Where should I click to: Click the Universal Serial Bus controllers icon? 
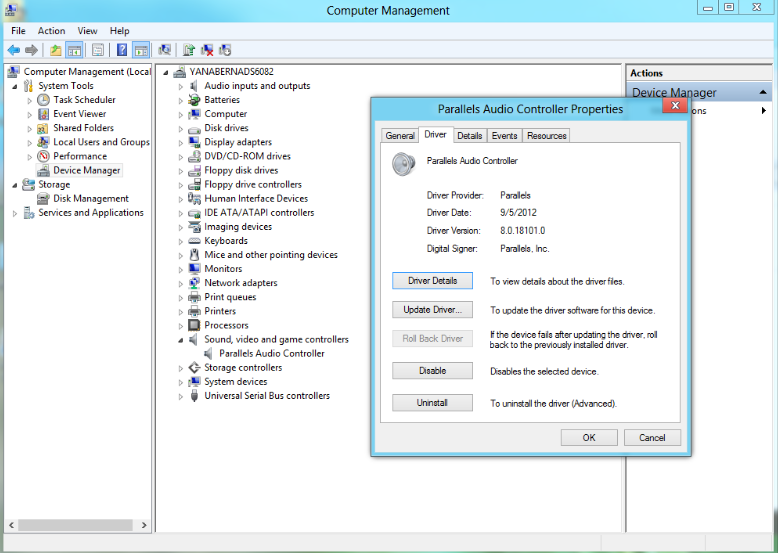pyautogui.click(x=194, y=396)
